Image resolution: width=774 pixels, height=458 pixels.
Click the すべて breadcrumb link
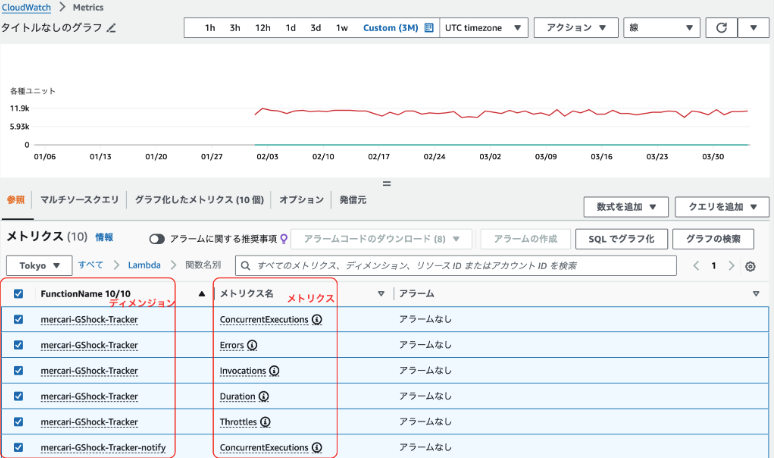click(90, 265)
